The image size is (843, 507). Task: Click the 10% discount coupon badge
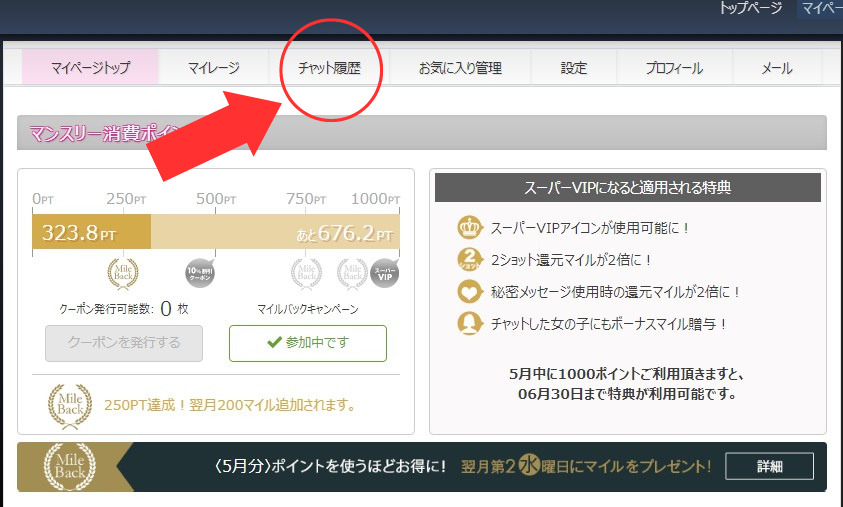200,271
